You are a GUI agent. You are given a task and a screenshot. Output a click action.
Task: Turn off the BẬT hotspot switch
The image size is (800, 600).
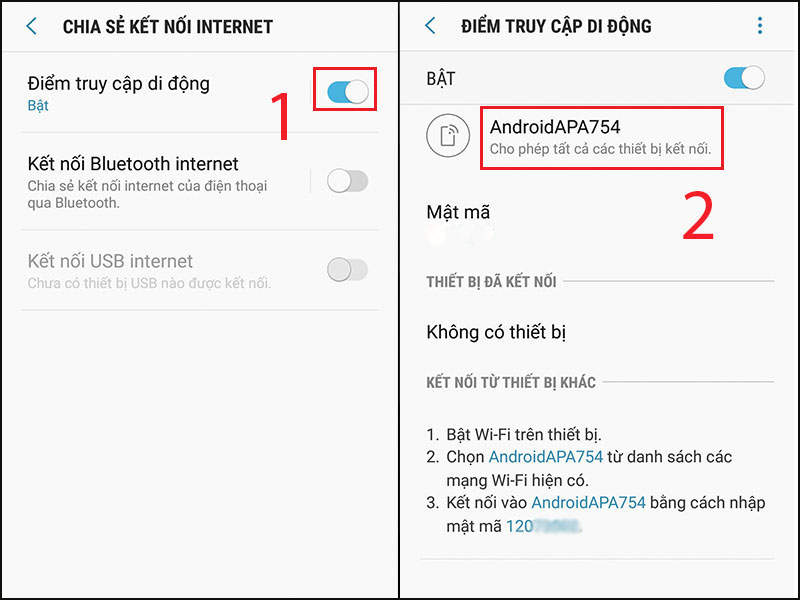[x=744, y=78]
